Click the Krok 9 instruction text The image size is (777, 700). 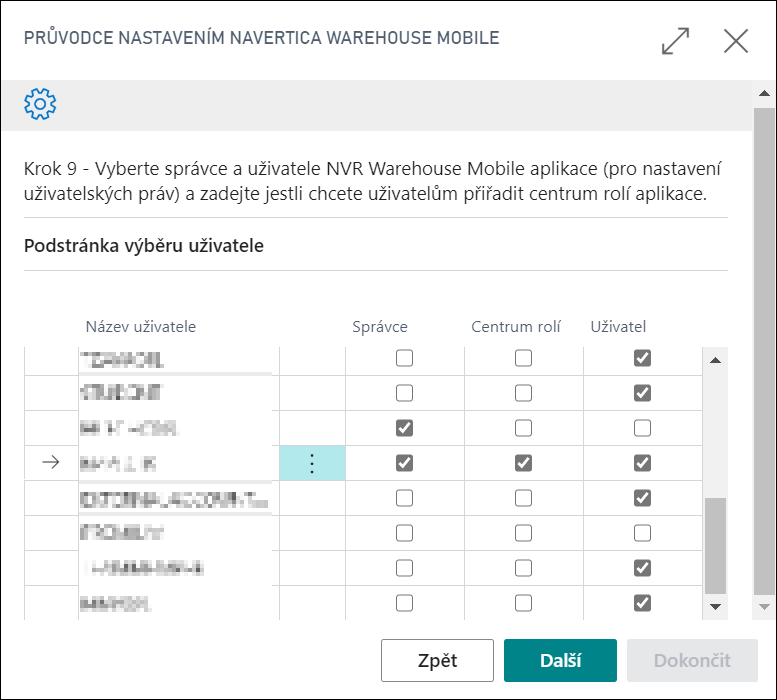pyautogui.click(x=373, y=181)
